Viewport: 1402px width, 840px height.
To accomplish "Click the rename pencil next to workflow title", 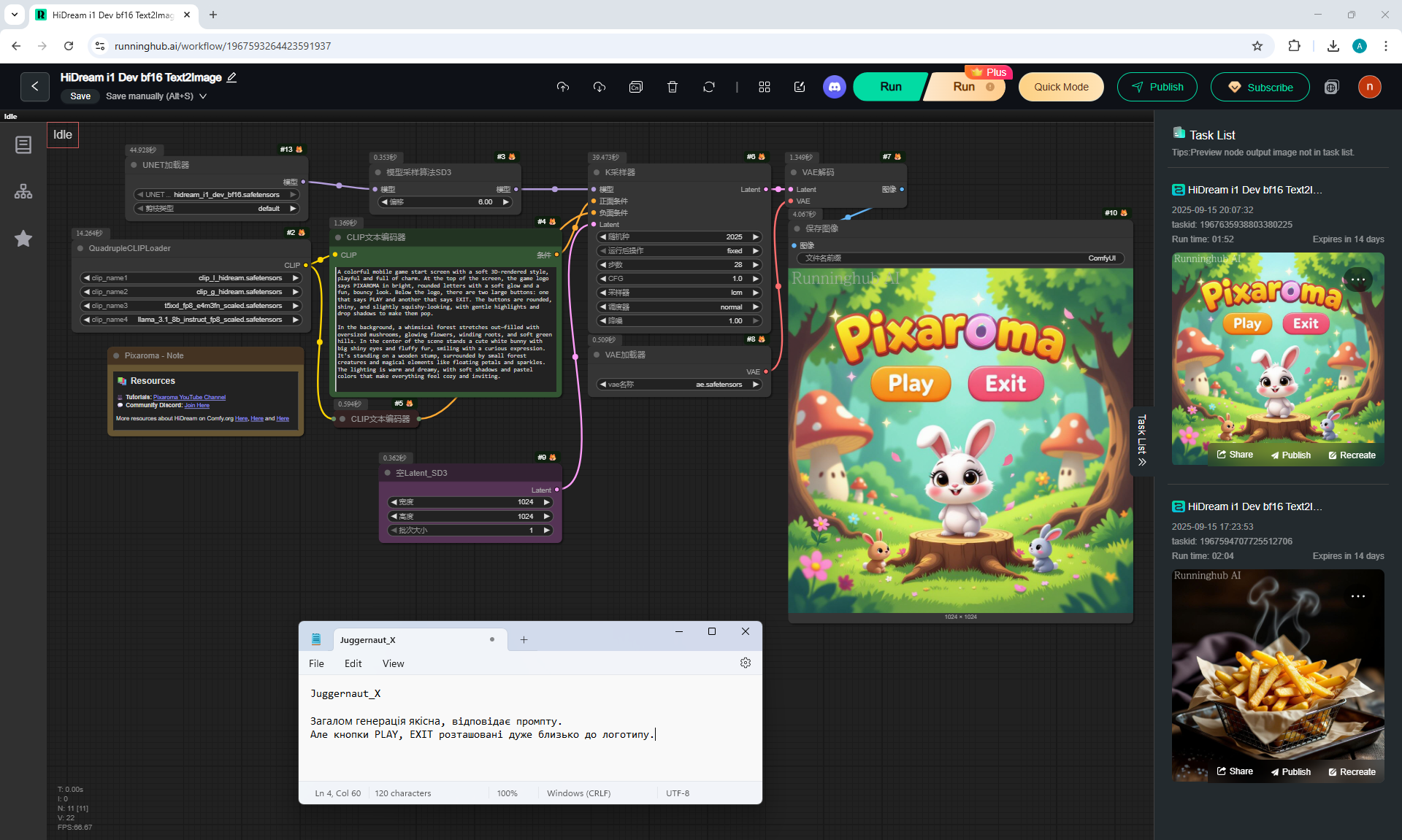I will click(232, 77).
